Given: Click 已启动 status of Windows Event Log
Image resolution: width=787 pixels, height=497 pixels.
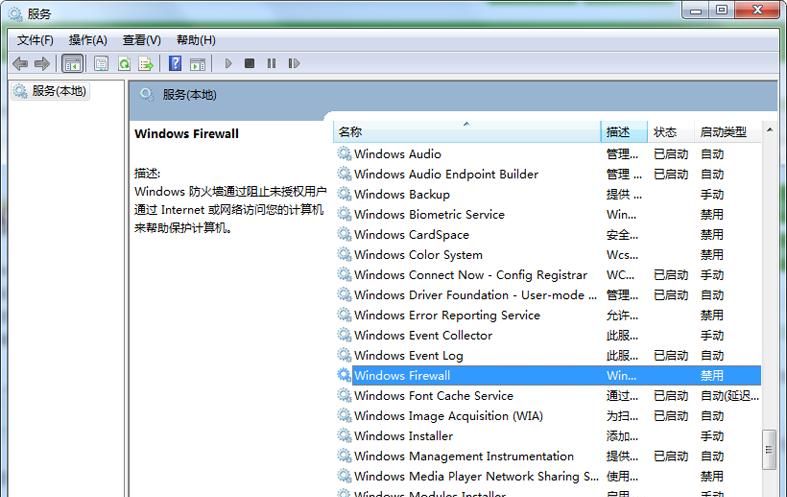Looking at the screenshot, I should (x=671, y=355).
